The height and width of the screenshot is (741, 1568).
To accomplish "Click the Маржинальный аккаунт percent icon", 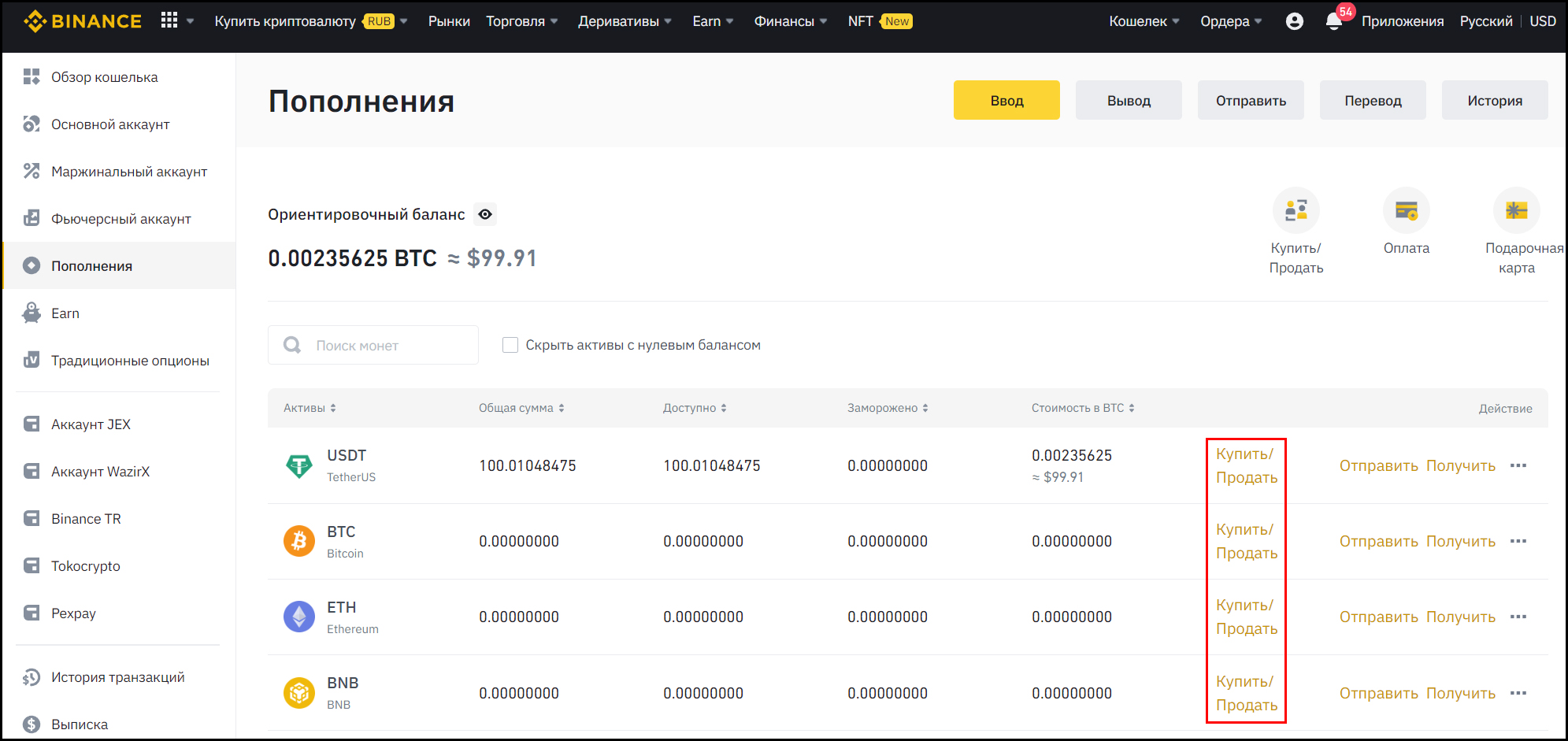I will pyautogui.click(x=32, y=171).
